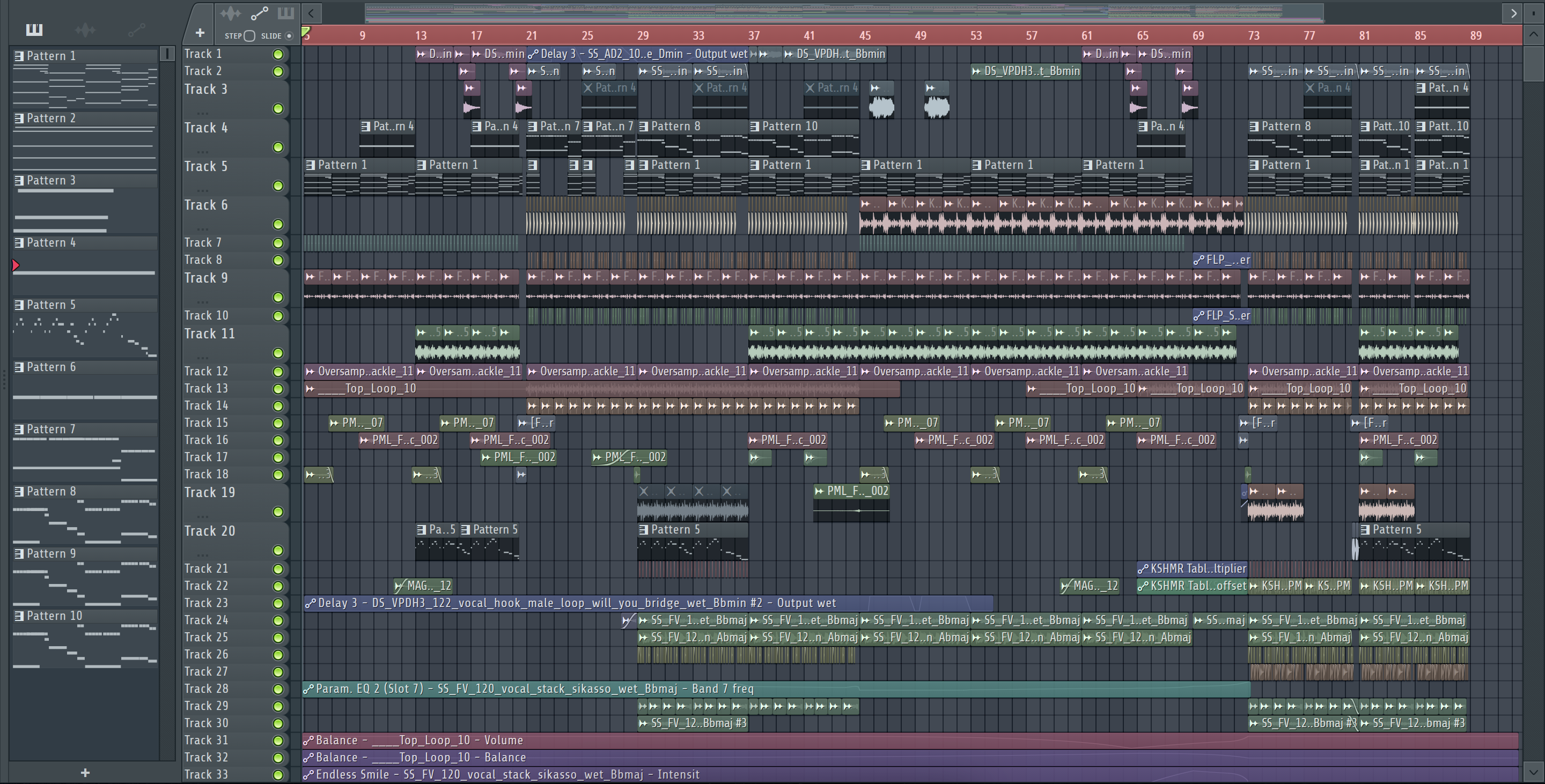Select the first Oversamp..ackle_11 clip, Track 12
Screen dimensions: 1545x784
359,372
